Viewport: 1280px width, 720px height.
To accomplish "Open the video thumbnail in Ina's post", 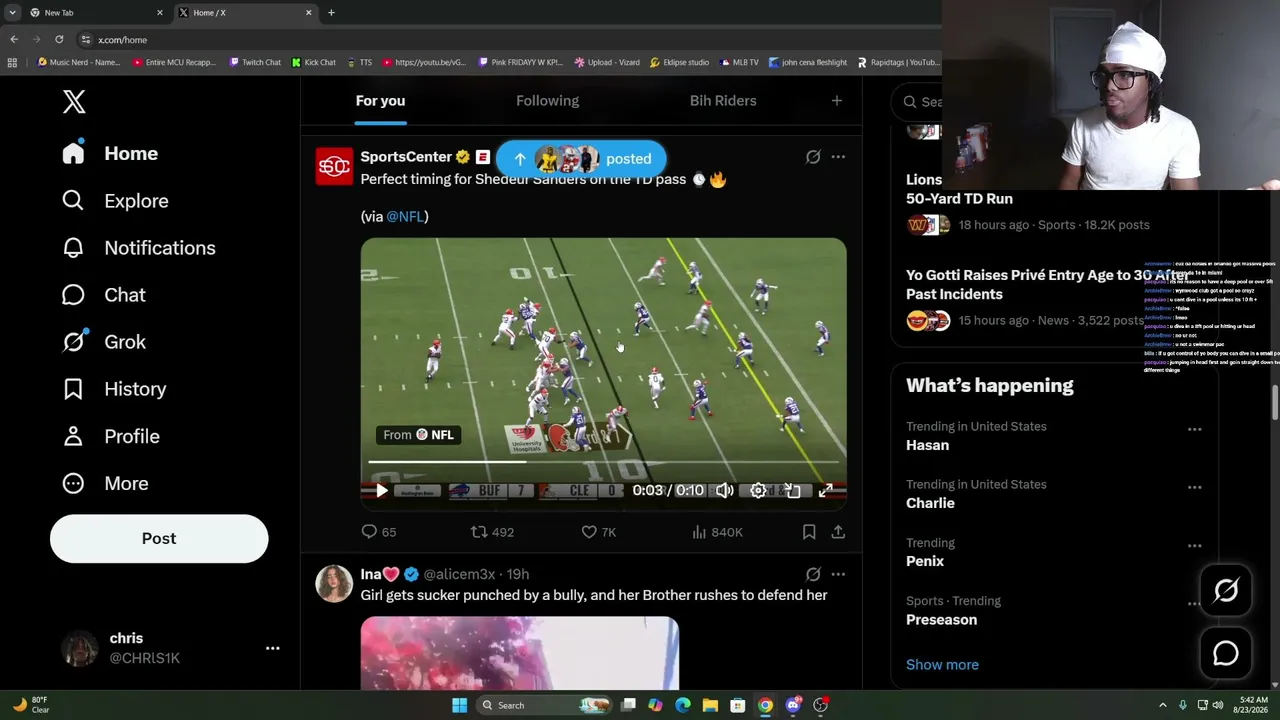I will click(x=519, y=653).
